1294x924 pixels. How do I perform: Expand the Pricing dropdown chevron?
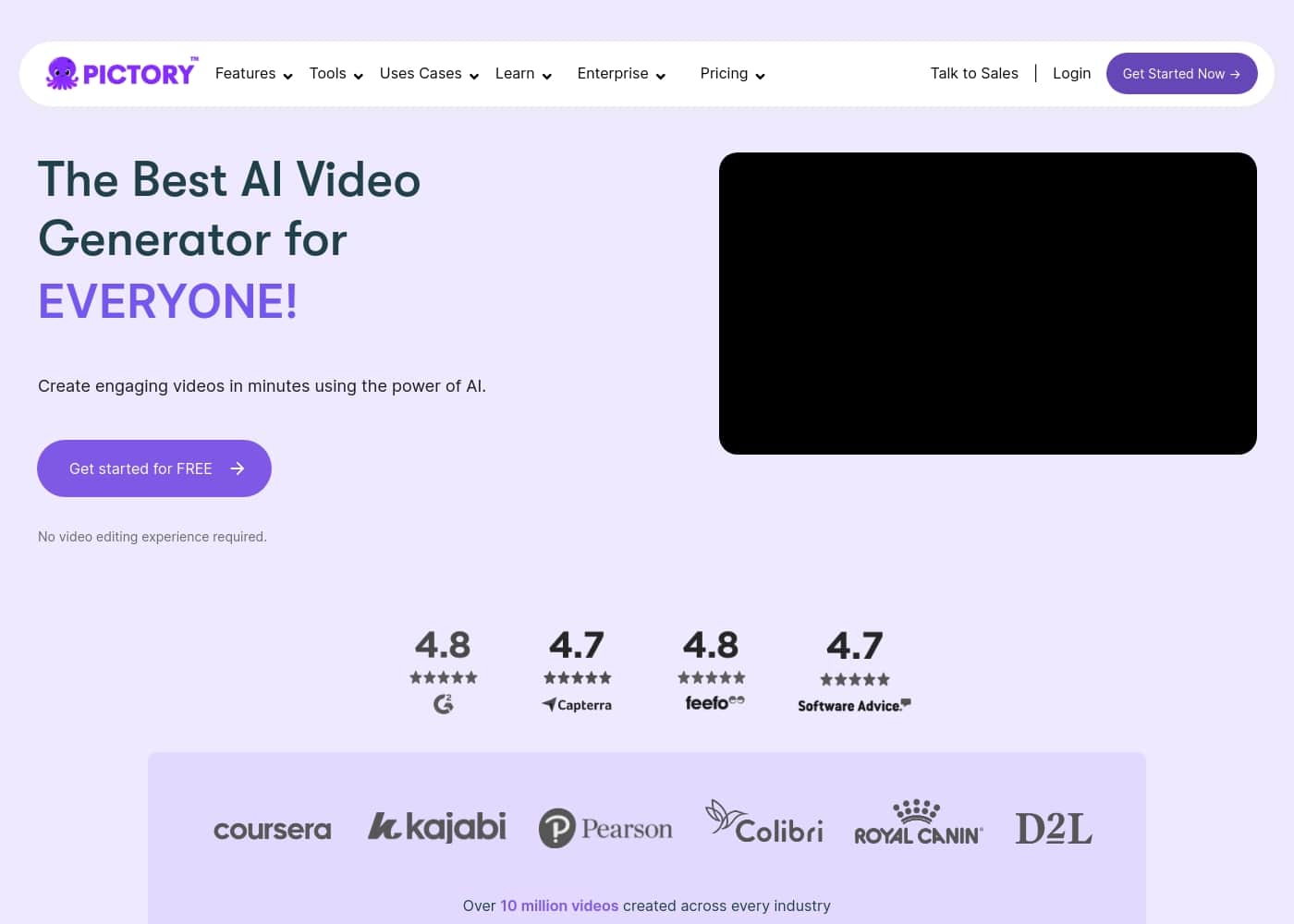coord(761,77)
